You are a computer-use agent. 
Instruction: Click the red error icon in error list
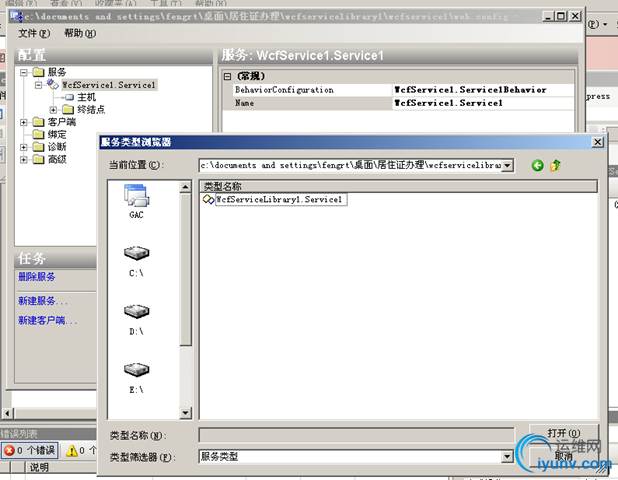tap(9, 450)
